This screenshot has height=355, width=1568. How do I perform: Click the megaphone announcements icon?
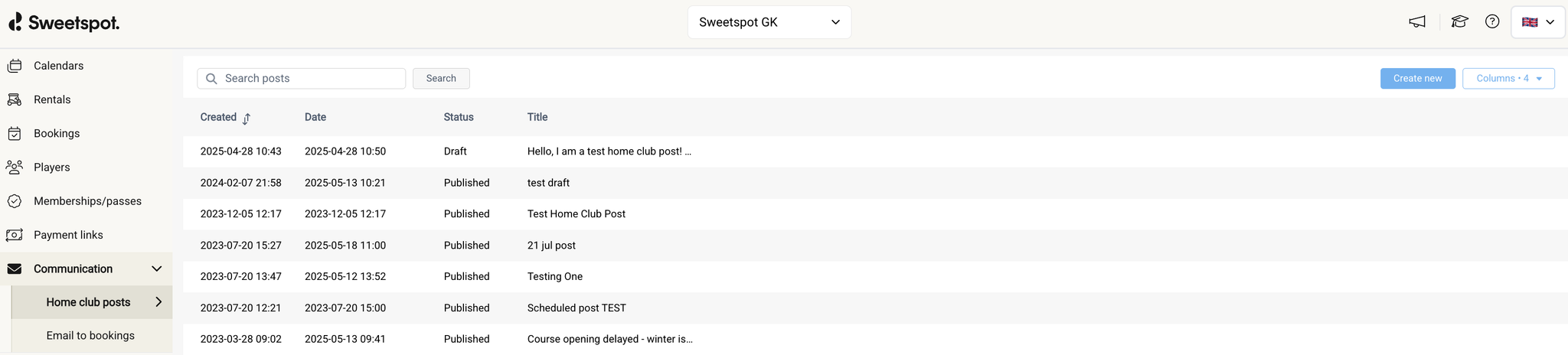pos(1417,22)
